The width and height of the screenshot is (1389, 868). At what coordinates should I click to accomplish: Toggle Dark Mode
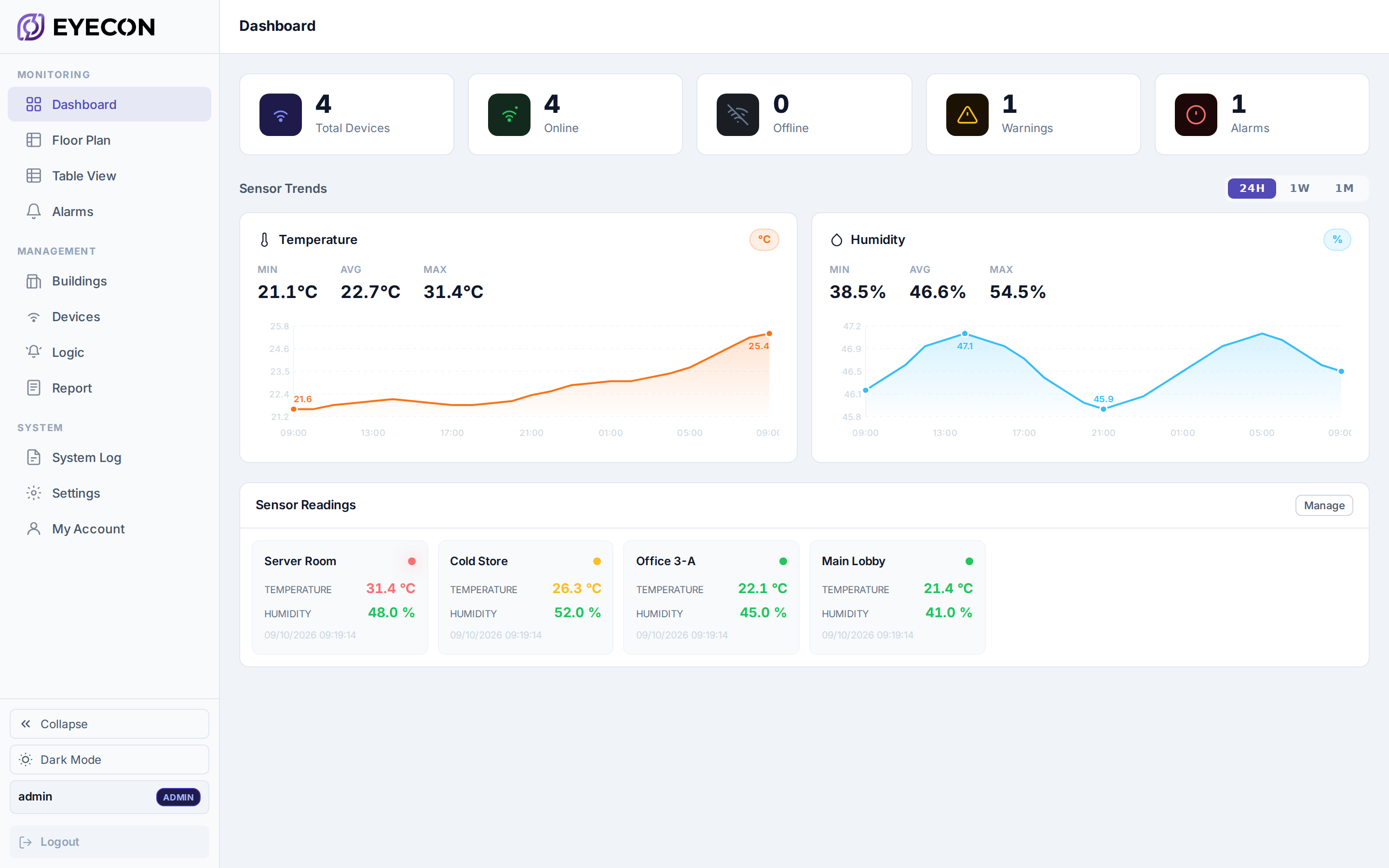coord(109,759)
